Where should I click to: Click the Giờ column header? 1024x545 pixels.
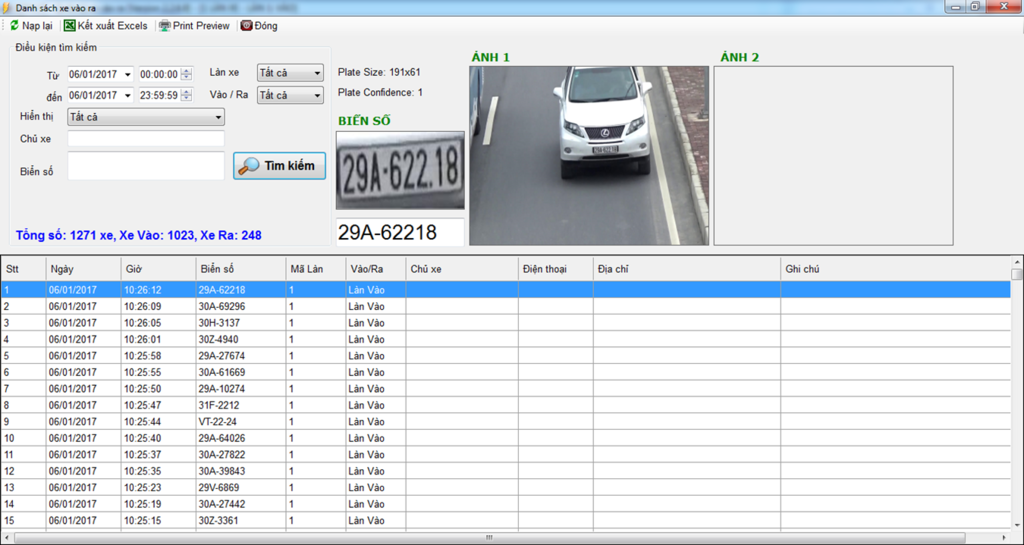point(156,269)
